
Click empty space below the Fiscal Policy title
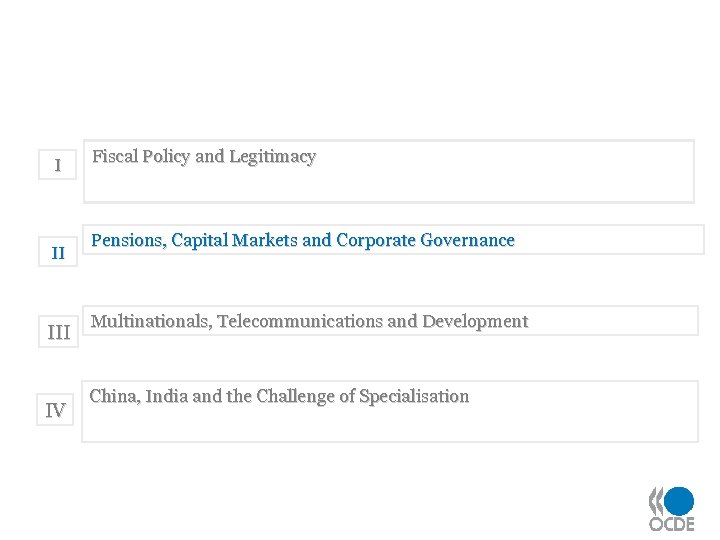pyautogui.click(x=388, y=185)
